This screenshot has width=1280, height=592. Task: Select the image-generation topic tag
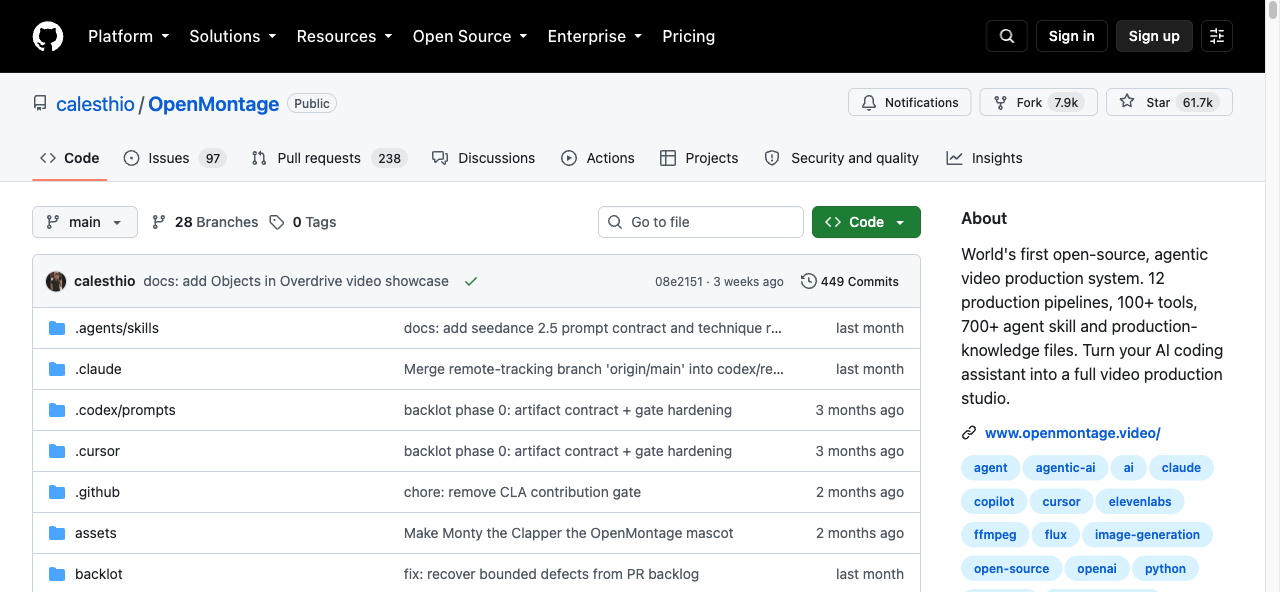click(x=1147, y=535)
